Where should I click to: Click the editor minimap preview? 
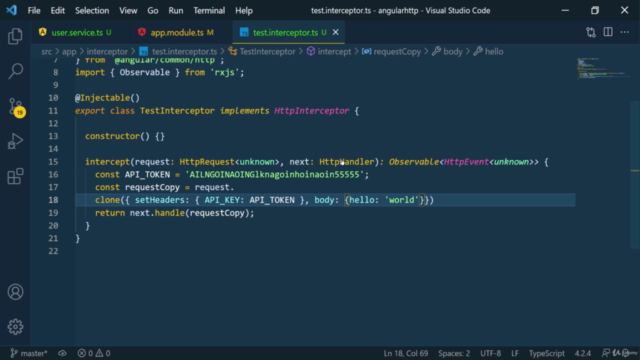603,68
